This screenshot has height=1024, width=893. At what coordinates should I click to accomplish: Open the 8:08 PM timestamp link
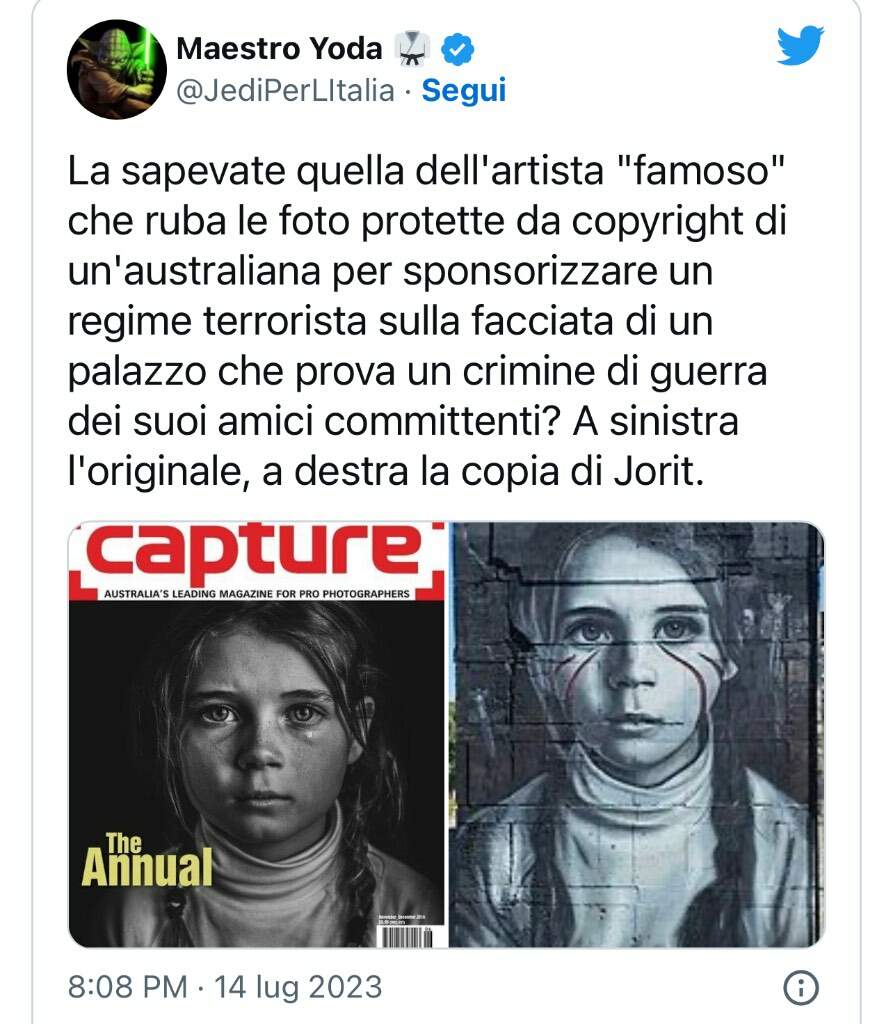click(127, 987)
